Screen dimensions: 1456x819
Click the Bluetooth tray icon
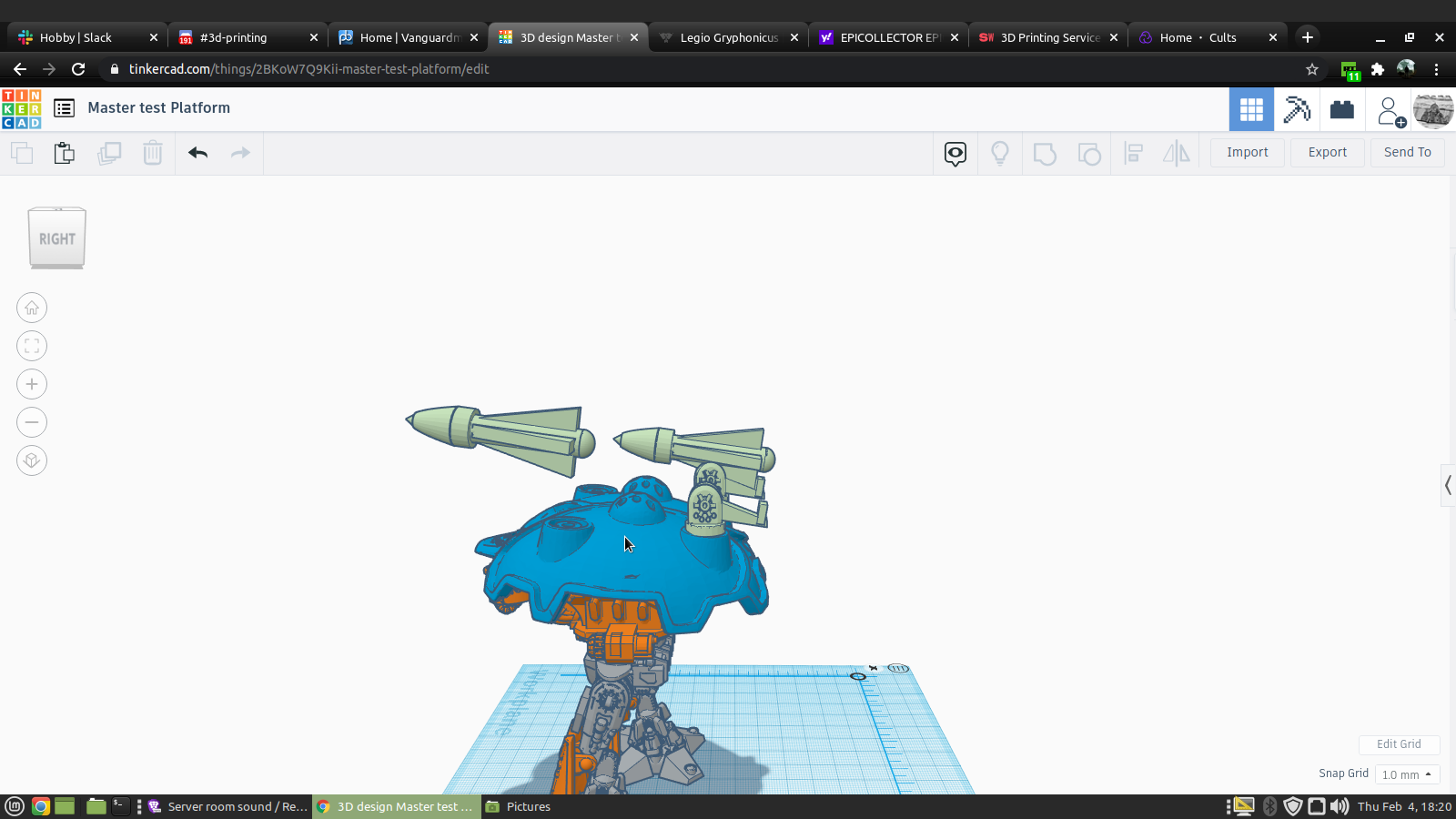point(1270,806)
